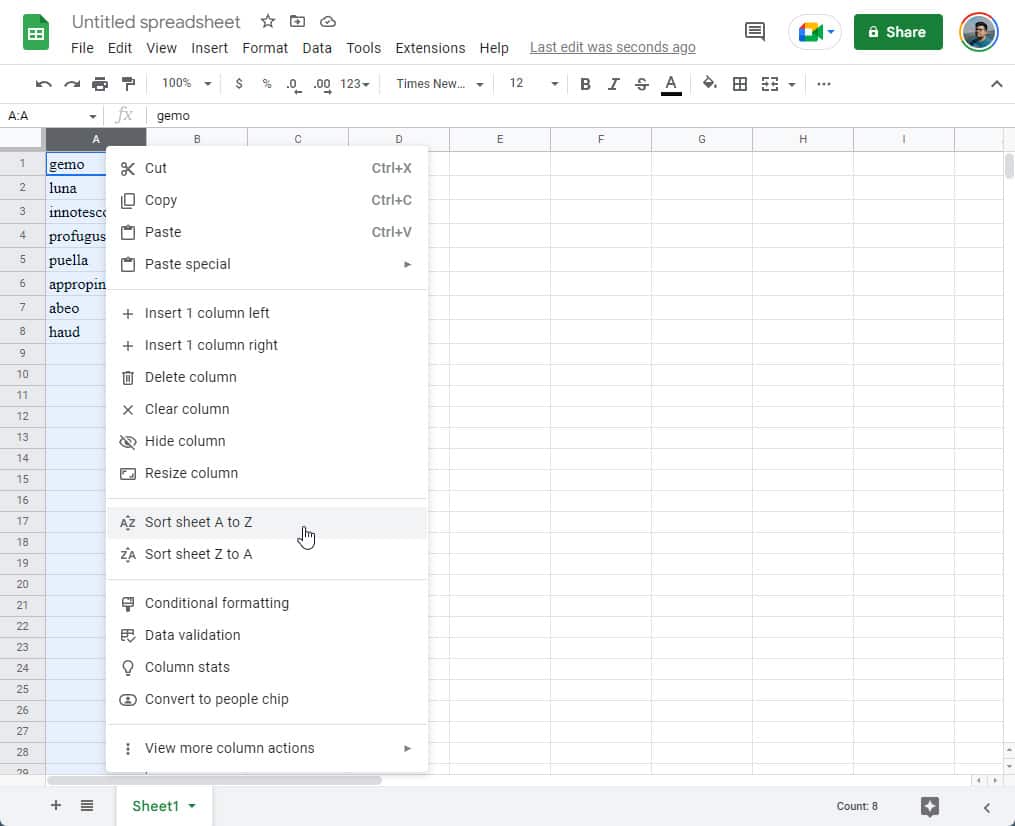
Task: Toggle bold formatting
Action: pos(586,84)
